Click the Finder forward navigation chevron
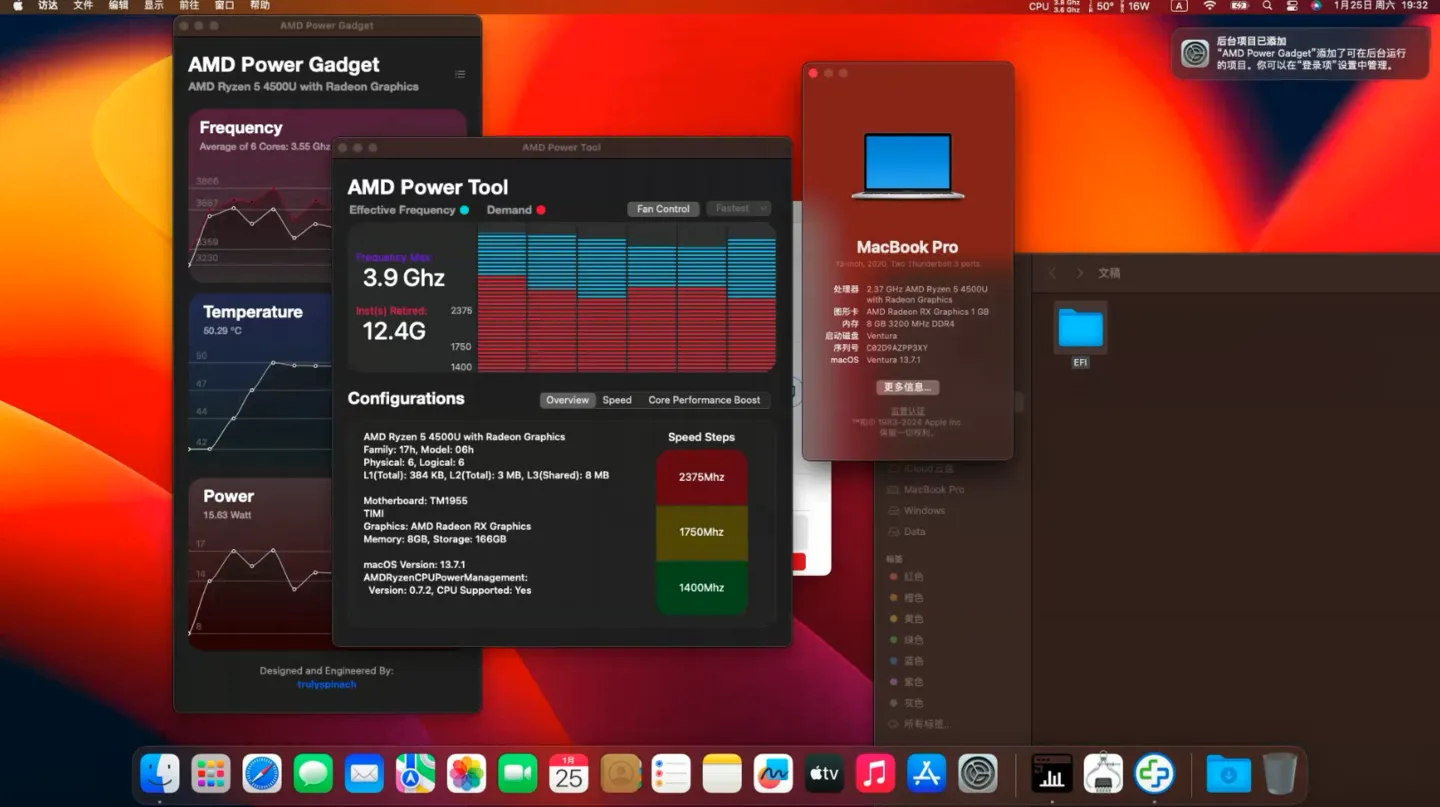The height and width of the screenshot is (807, 1440). pos(1080,272)
